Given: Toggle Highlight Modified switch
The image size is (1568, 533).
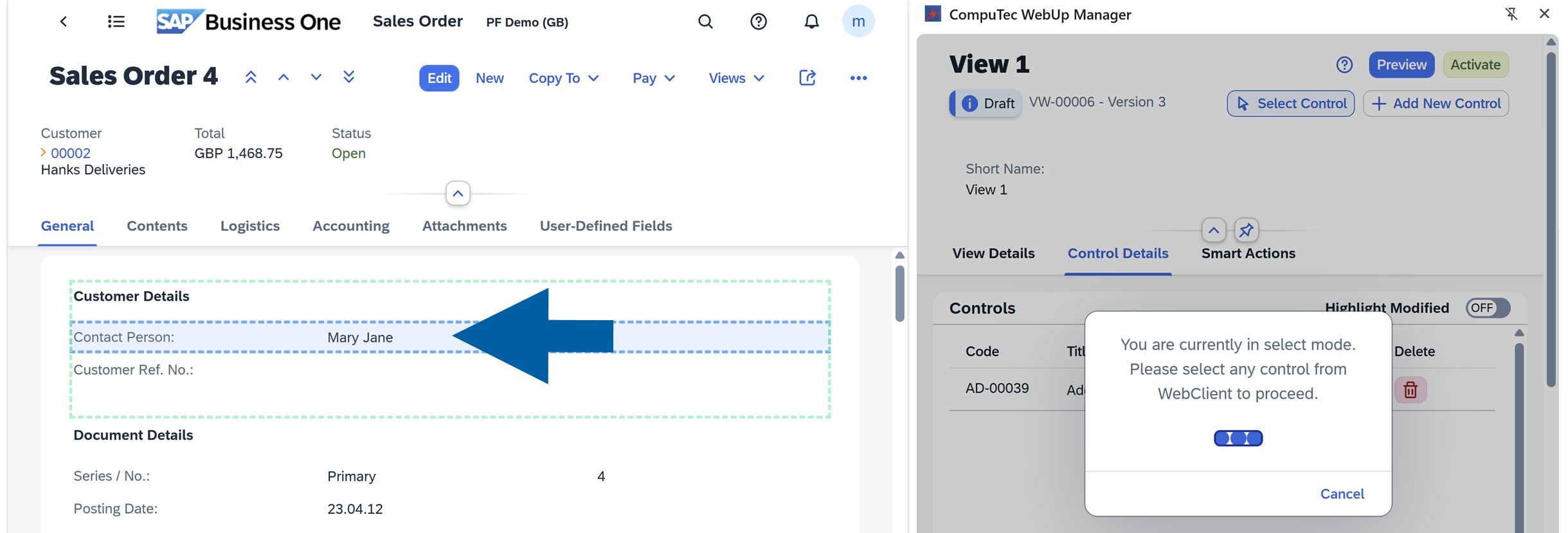Looking at the screenshot, I should 1488,308.
